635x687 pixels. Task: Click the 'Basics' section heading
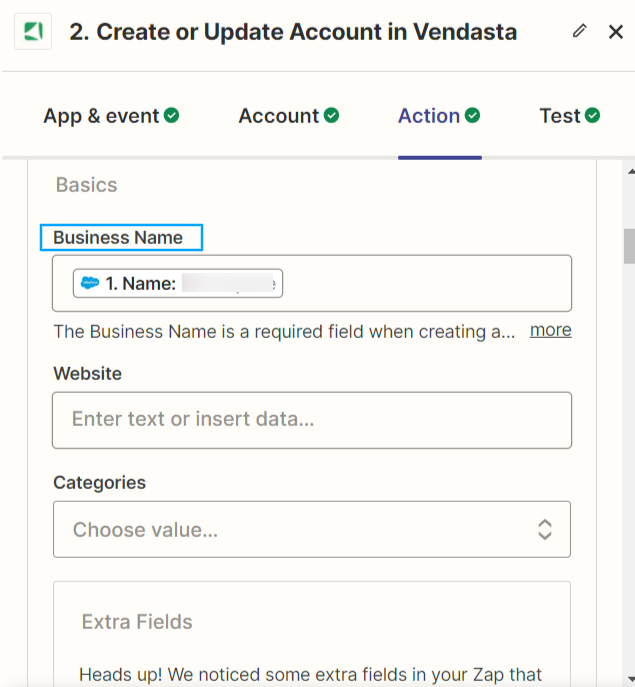point(86,185)
